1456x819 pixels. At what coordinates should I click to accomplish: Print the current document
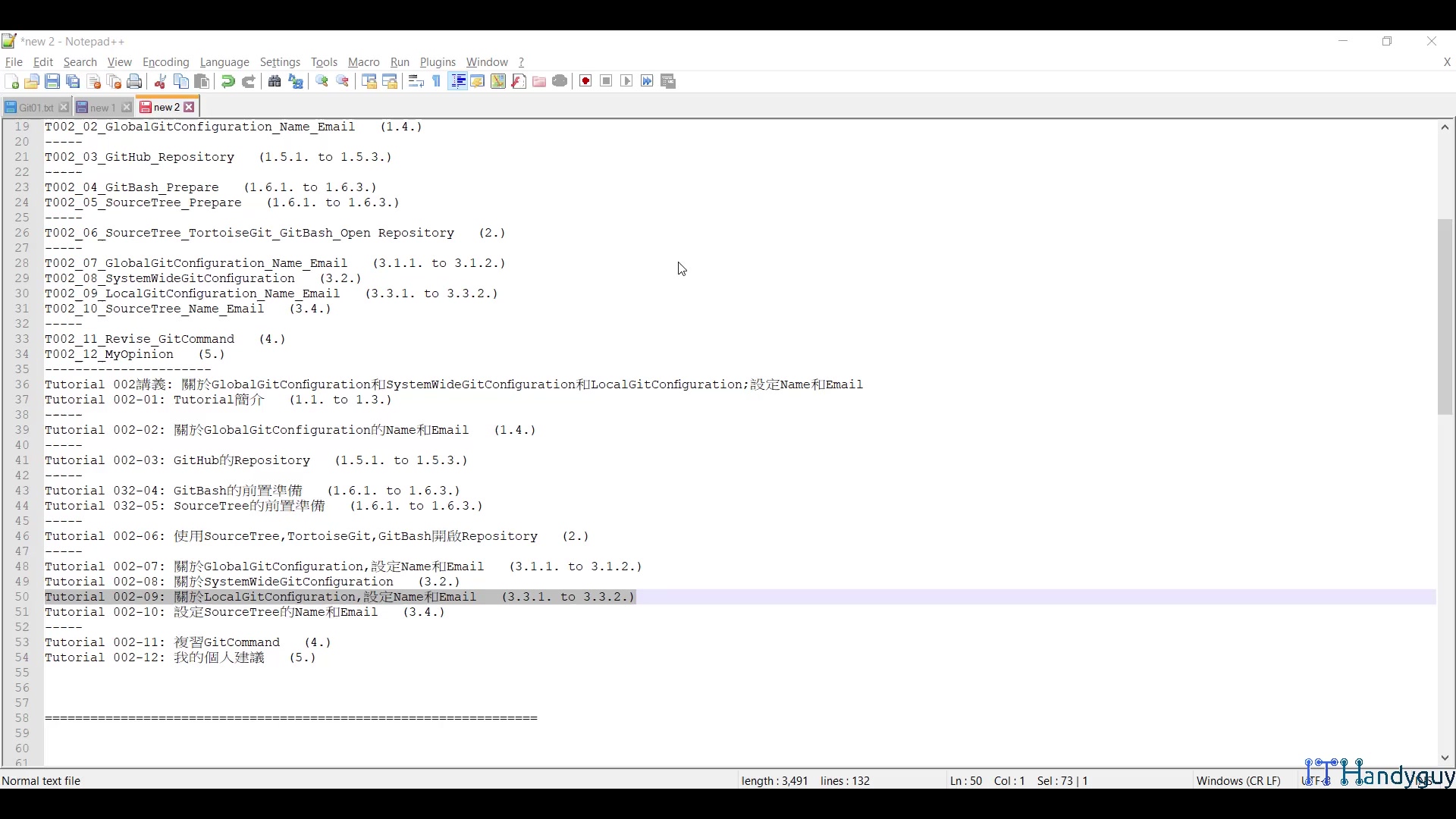(134, 81)
